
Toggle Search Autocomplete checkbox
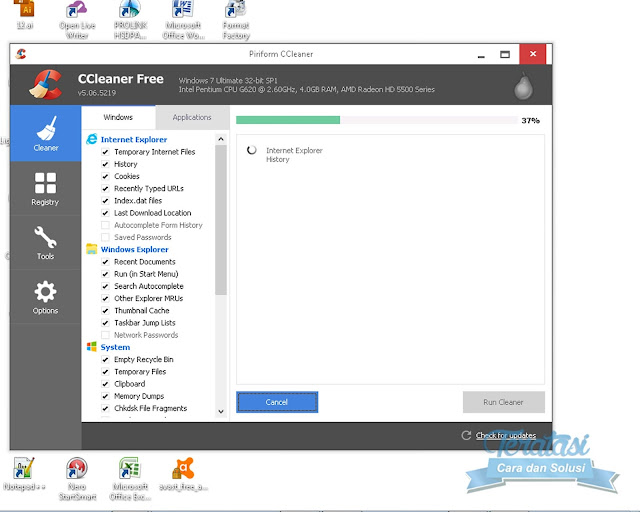click(x=105, y=286)
